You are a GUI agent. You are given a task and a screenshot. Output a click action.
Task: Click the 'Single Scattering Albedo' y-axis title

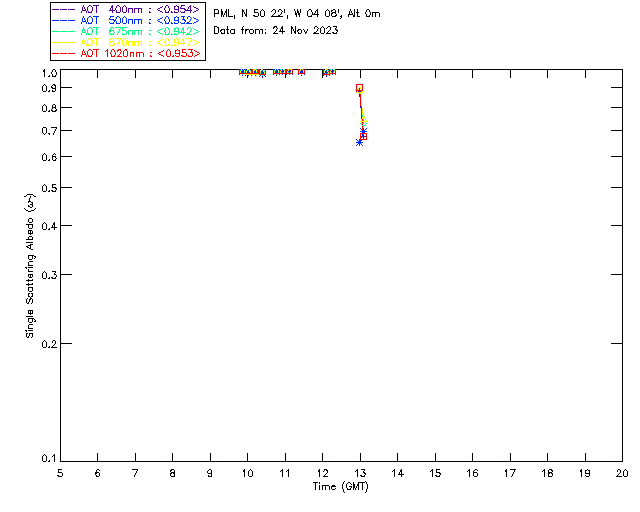[30, 266]
